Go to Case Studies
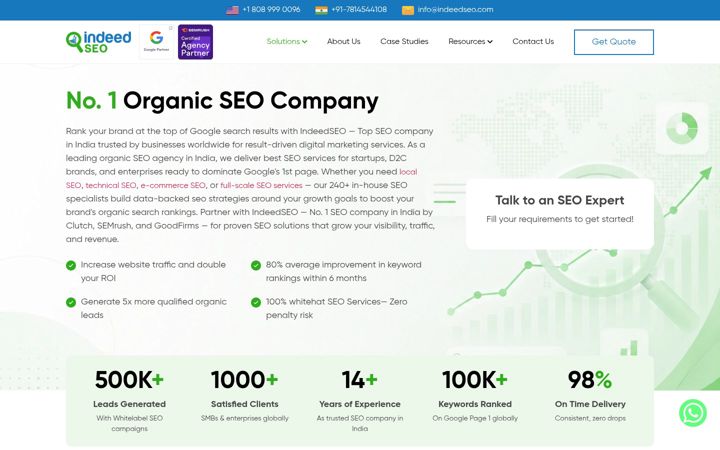The height and width of the screenshot is (450, 720). 404,41
